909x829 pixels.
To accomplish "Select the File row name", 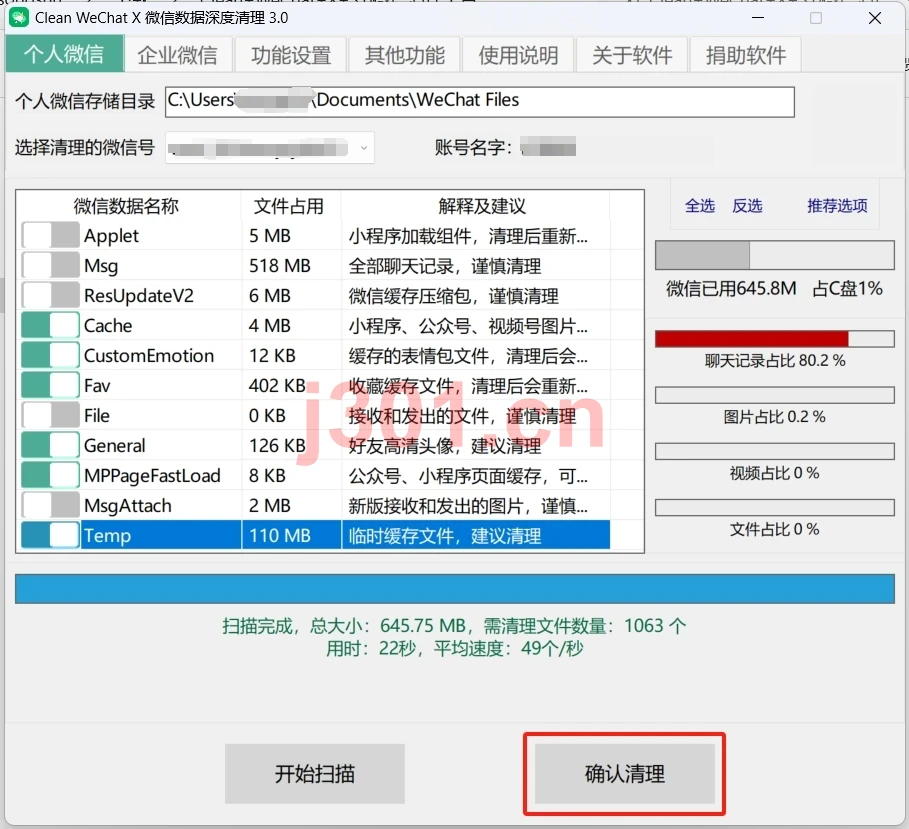I will coord(96,416).
